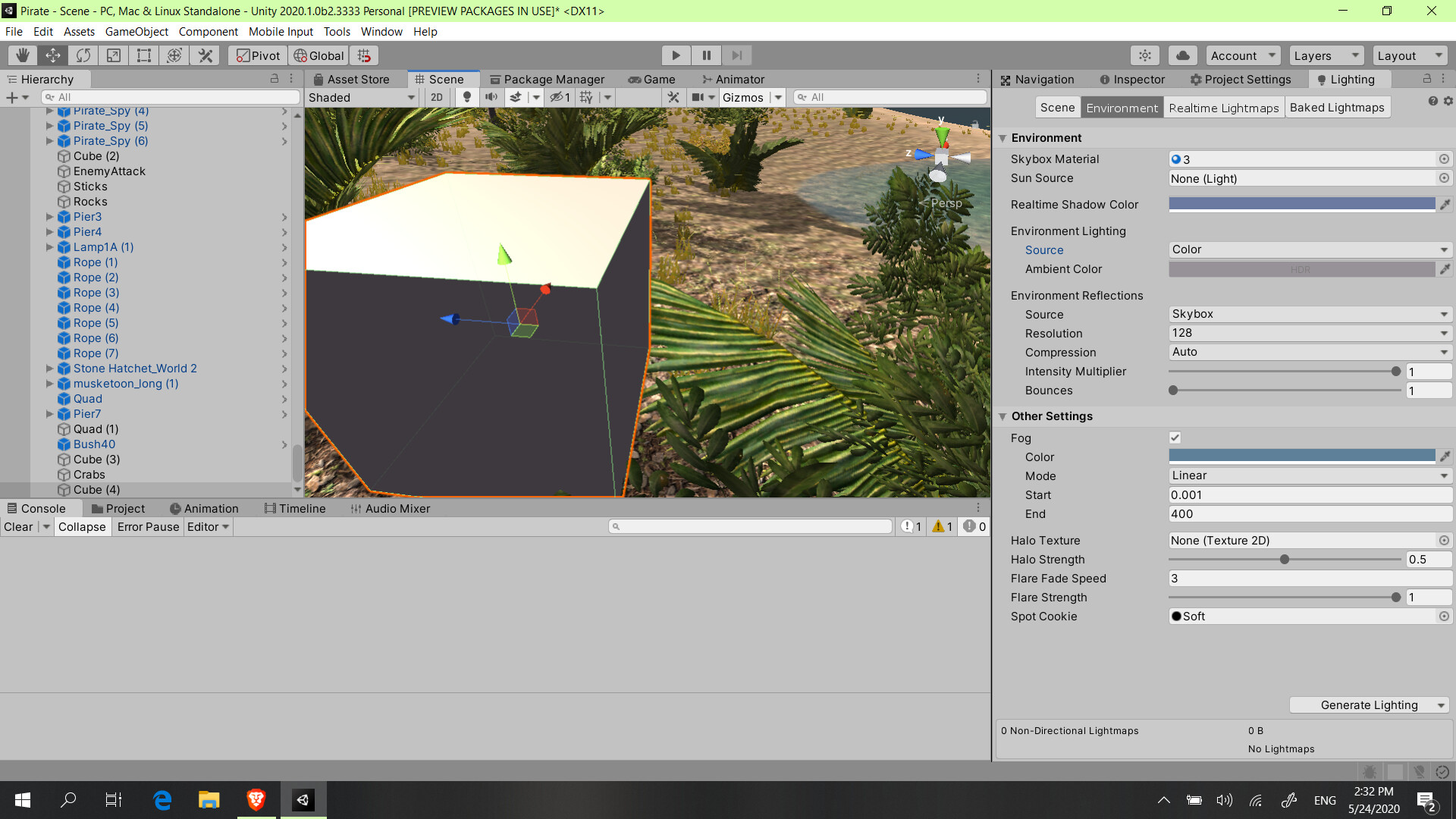Toggle scene view lighting with the bulb icon
1456x819 pixels.
(x=467, y=97)
